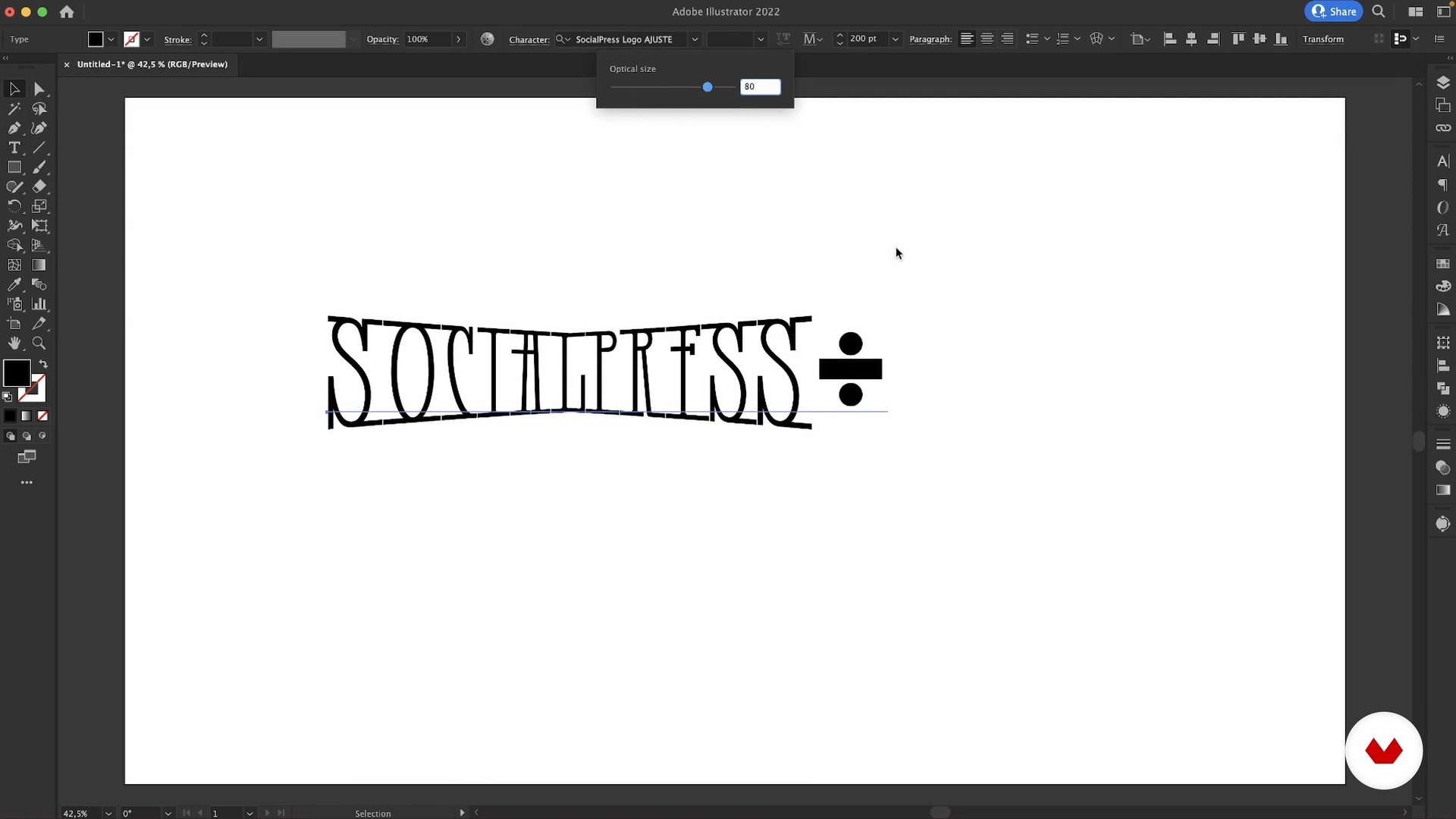Open the control bar options menu
The width and height of the screenshot is (1456, 819).
1439,39
